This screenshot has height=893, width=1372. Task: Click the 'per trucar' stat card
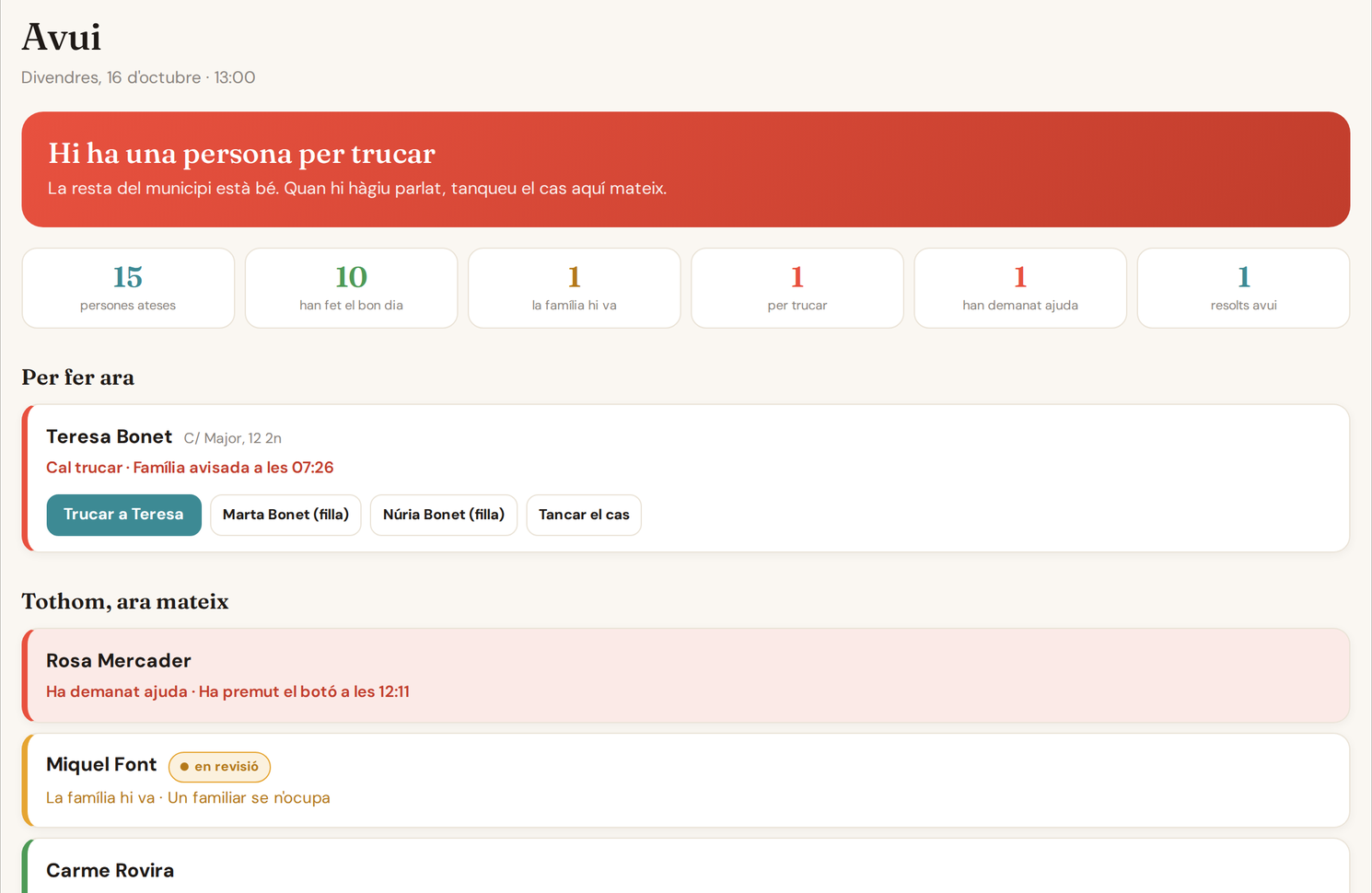[x=797, y=288]
